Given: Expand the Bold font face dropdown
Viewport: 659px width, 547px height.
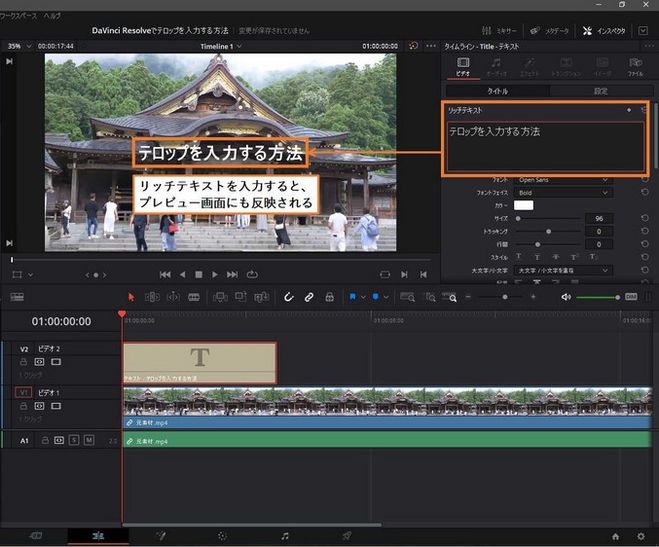Looking at the screenshot, I should pyautogui.click(x=563, y=193).
